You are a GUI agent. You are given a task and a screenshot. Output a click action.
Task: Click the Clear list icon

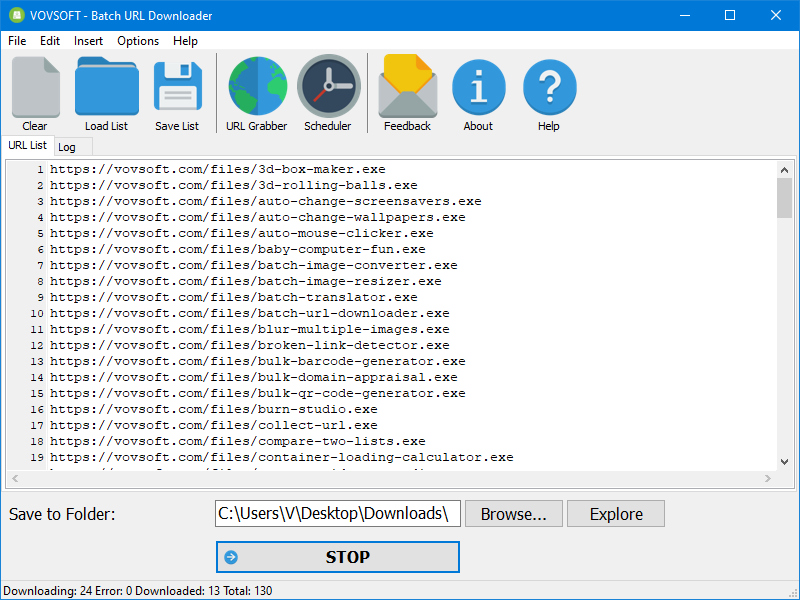(35, 87)
